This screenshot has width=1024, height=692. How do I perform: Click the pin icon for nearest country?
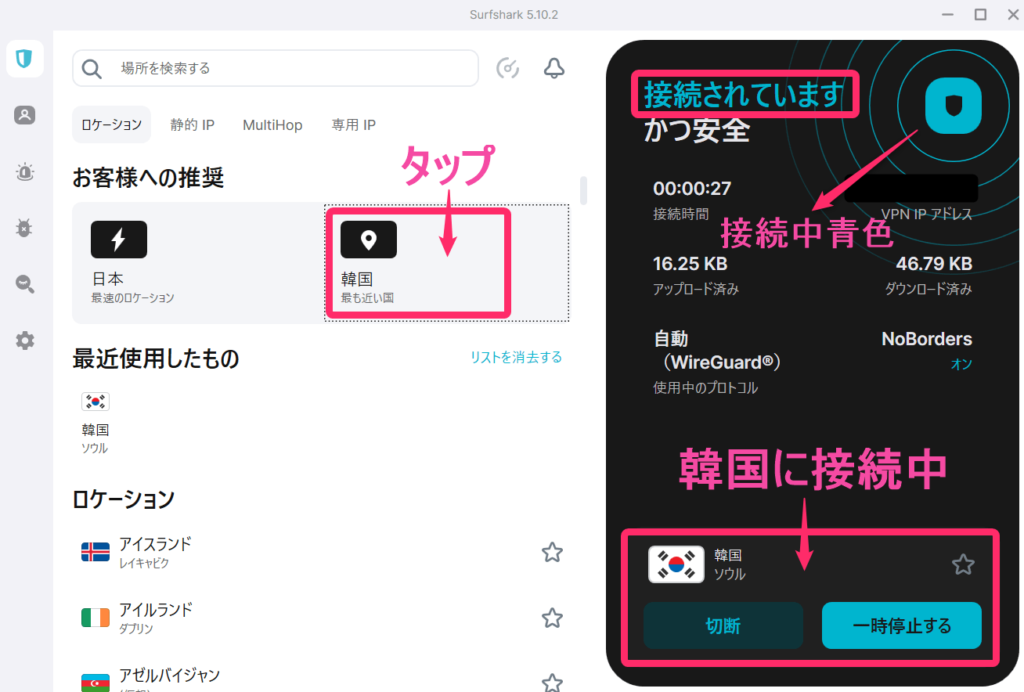(368, 240)
